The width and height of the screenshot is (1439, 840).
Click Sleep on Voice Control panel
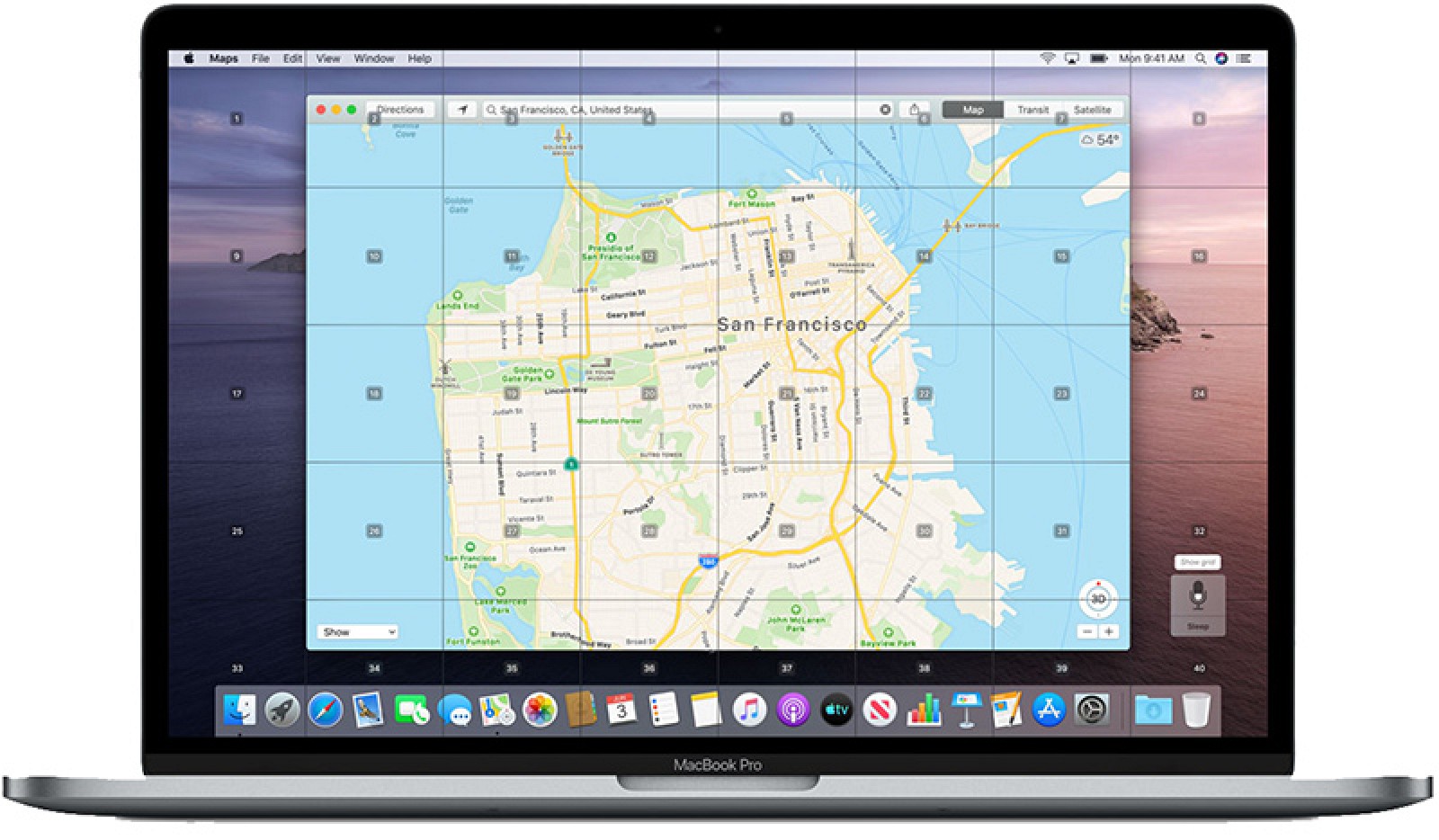(1197, 626)
